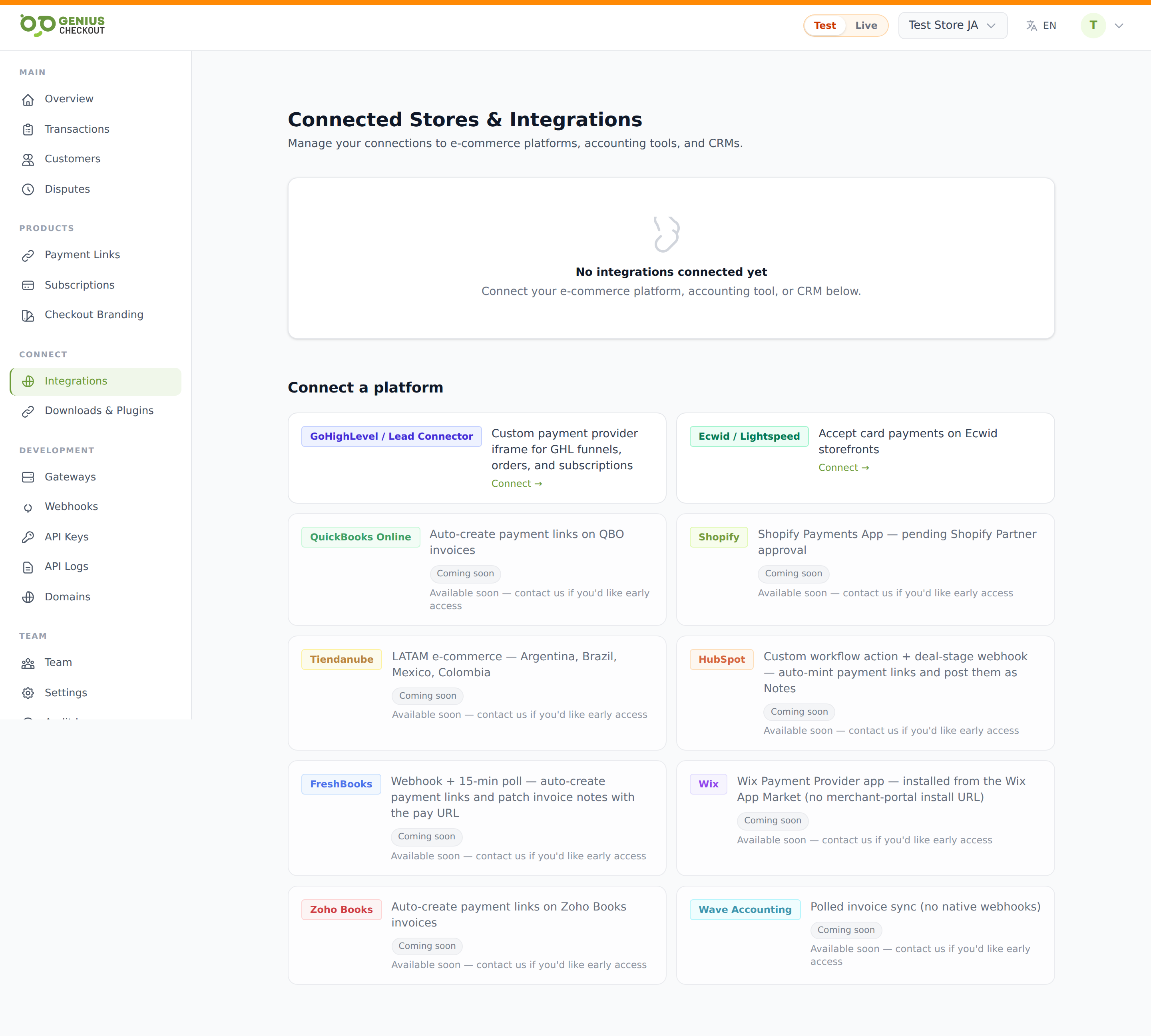Click the Disputes clock icon

click(x=28, y=189)
